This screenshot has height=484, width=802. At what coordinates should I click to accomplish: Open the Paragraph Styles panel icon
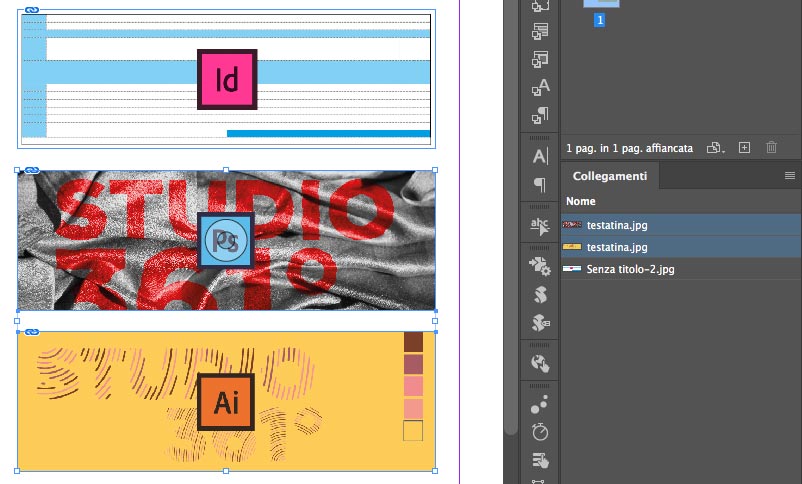pos(540,116)
